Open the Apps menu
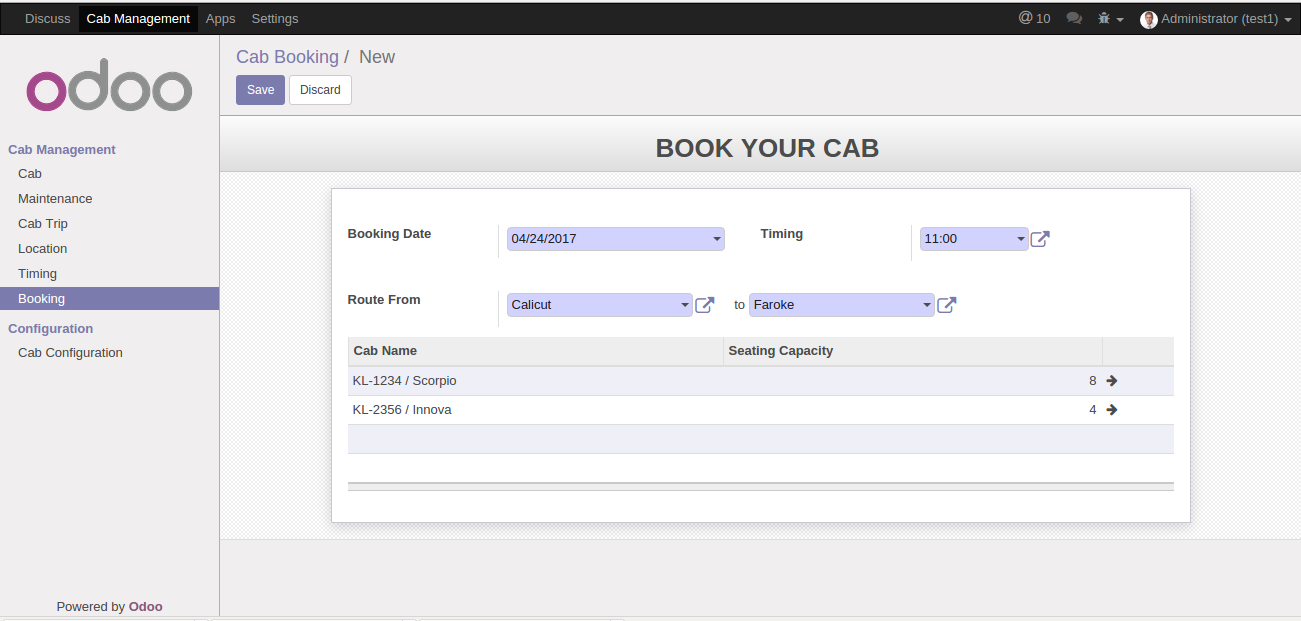 pyautogui.click(x=220, y=18)
